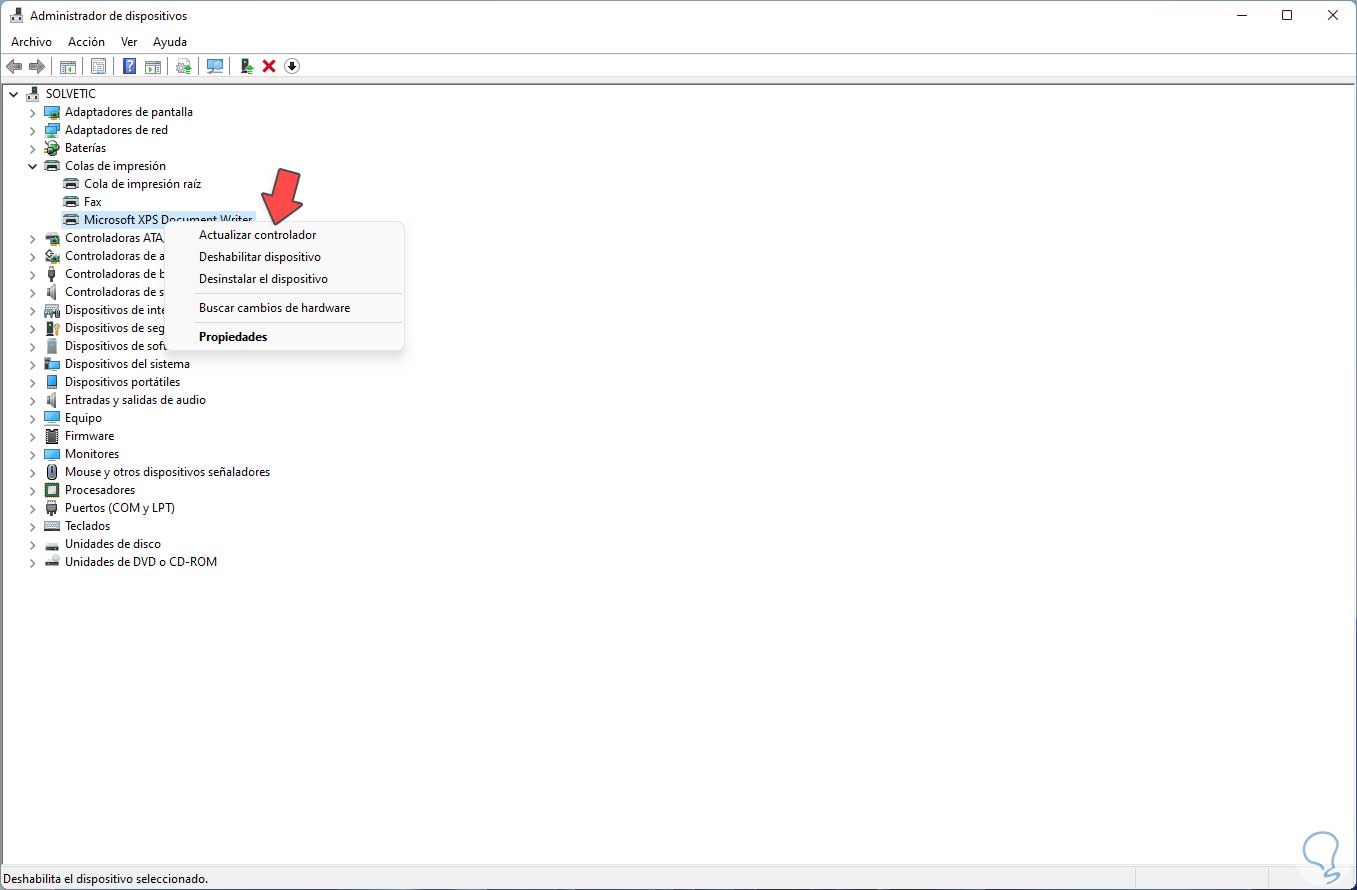1357x890 pixels.
Task: Expand the Controladoras ATA category
Action: point(32,238)
